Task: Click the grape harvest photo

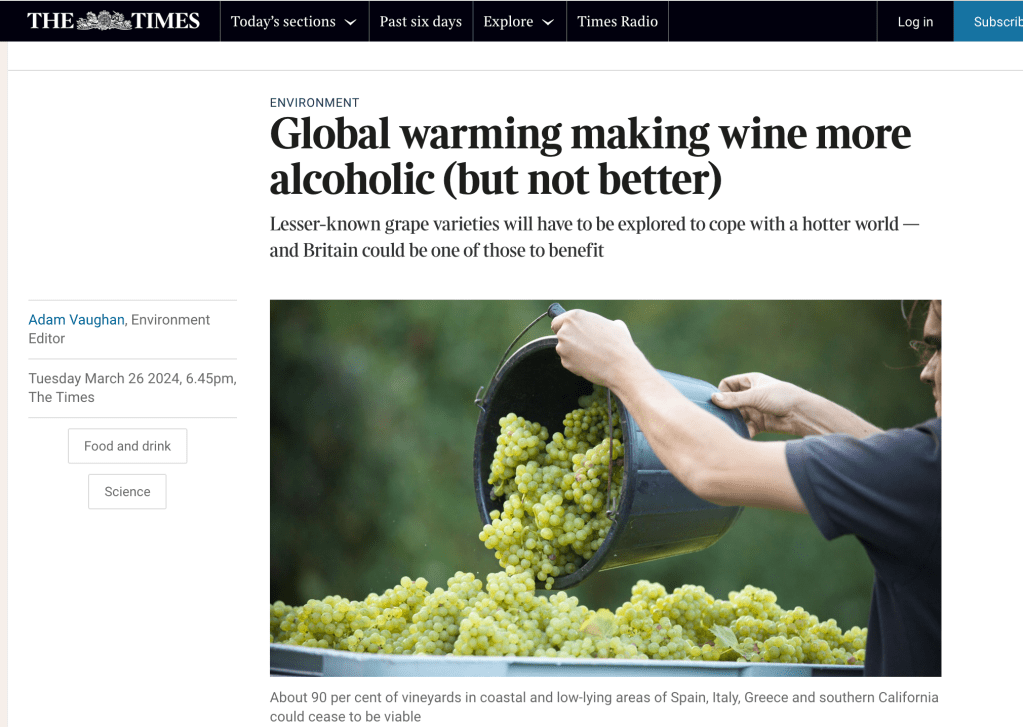Action: click(605, 488)
